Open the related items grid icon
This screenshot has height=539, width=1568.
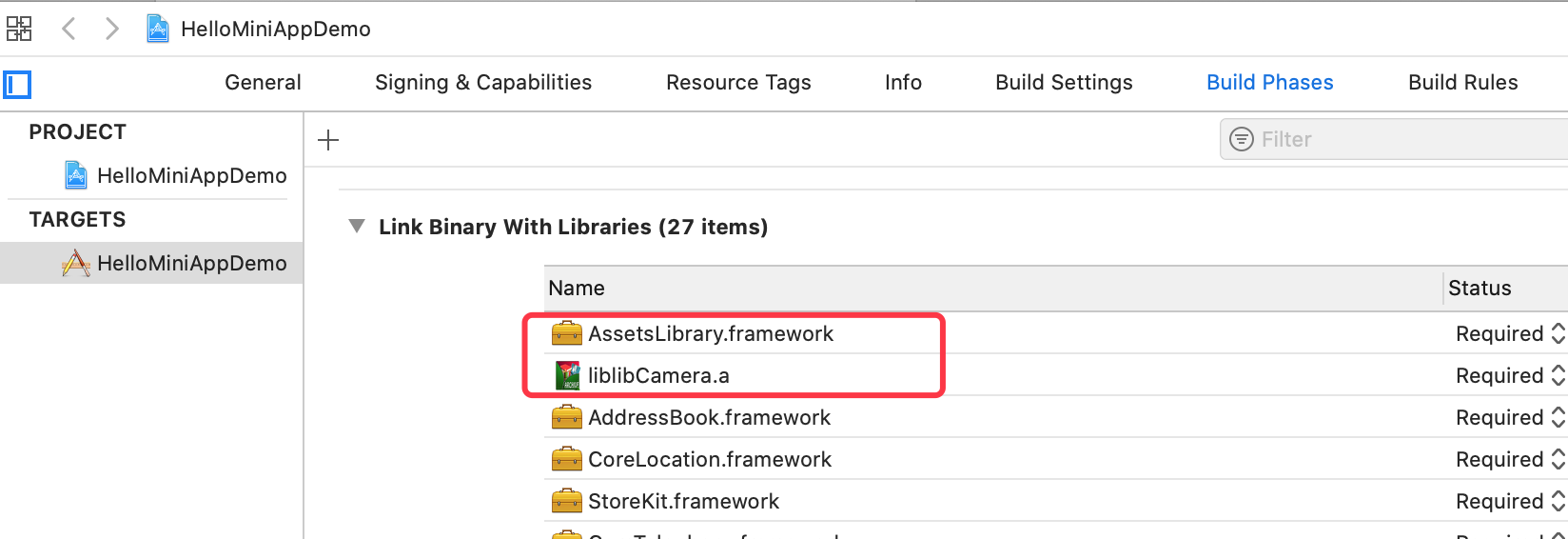pos(19,29)
